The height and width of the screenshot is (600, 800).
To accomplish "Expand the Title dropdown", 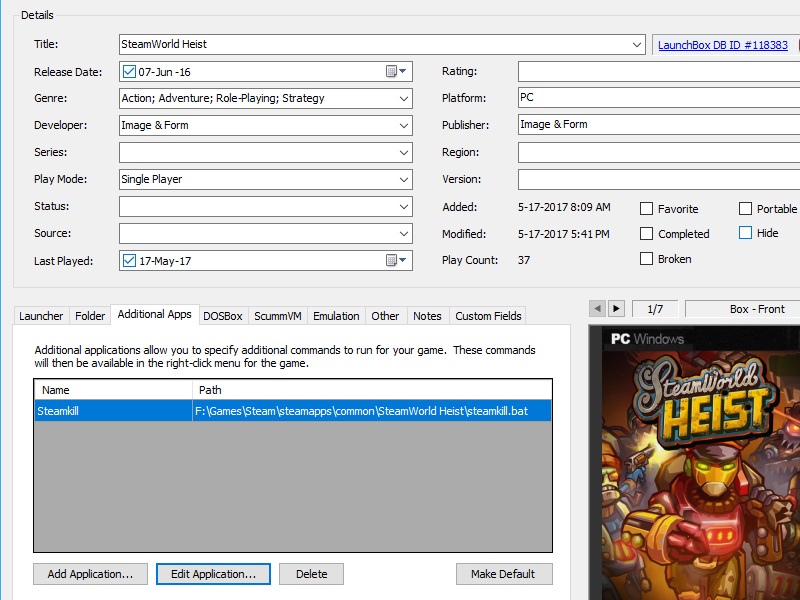I will 636,44.
